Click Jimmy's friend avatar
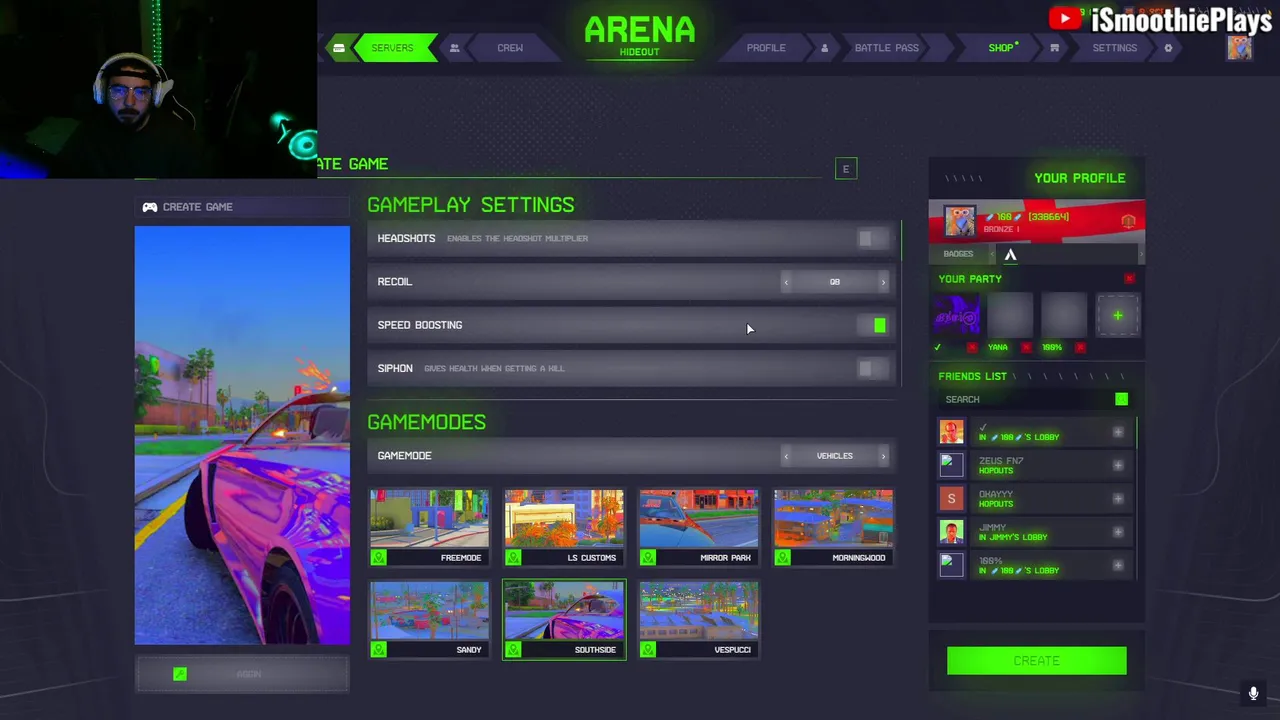The height and width of the screenshot is (720, 1280). pos(951,532)
